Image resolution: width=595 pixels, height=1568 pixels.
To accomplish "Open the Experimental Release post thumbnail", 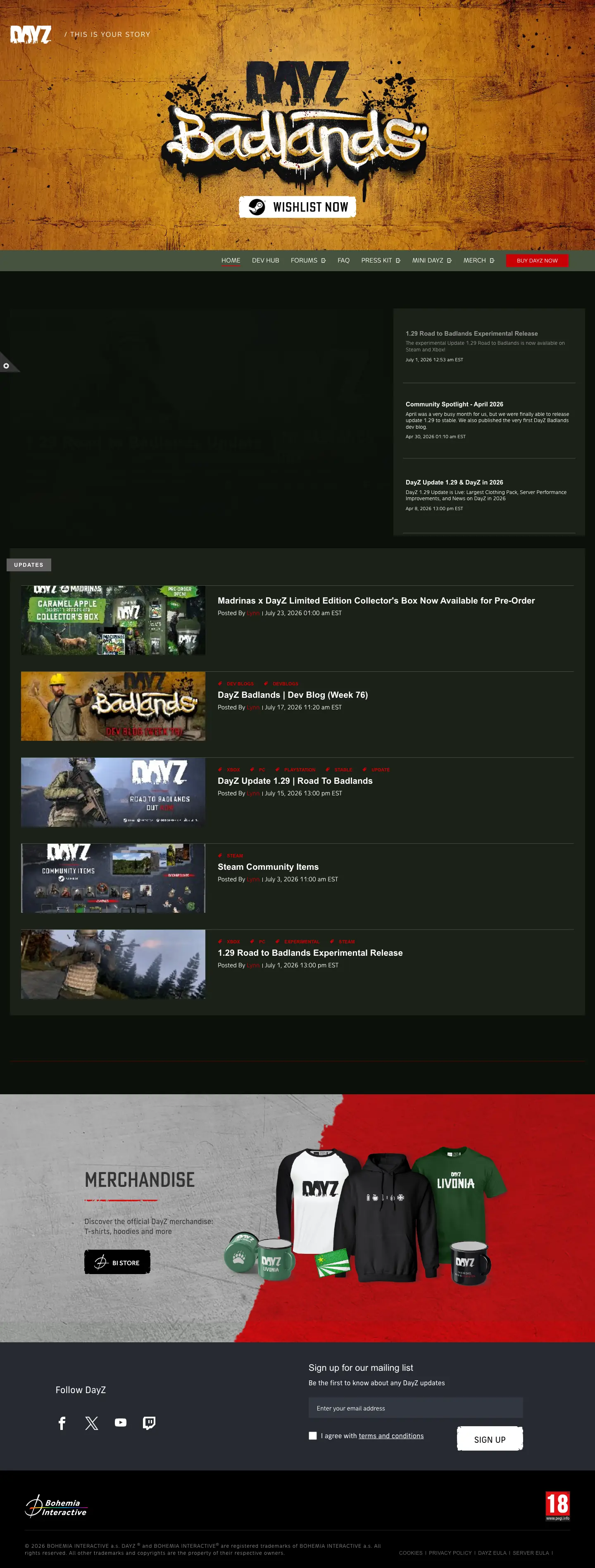I will [113, 964].
